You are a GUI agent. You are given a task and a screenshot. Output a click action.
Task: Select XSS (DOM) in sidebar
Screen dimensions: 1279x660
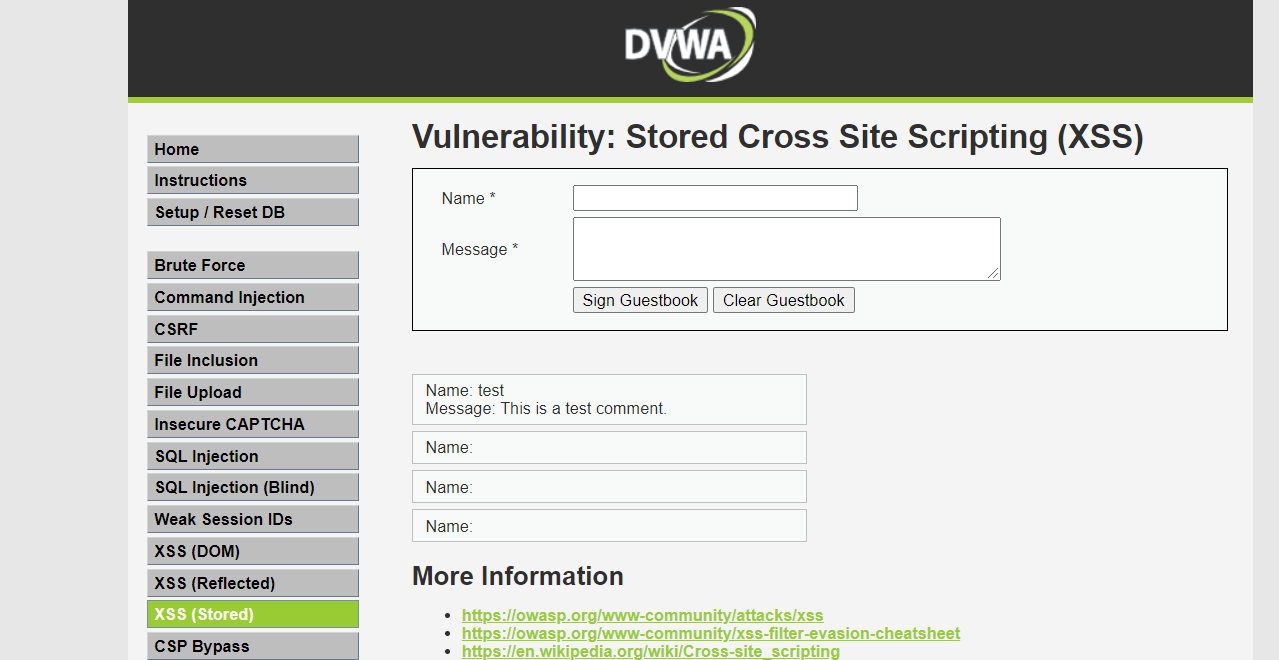point(252,551)
